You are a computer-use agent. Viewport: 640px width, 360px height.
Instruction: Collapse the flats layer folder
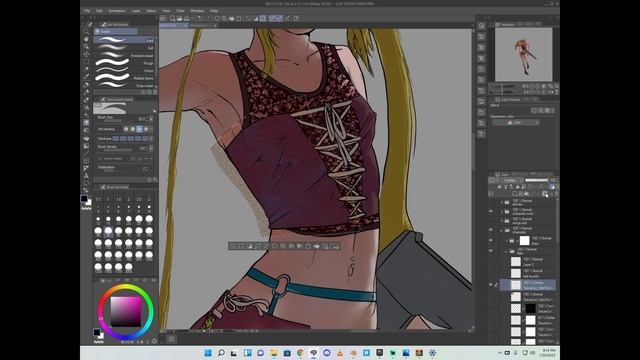click(x=507, y=251)
